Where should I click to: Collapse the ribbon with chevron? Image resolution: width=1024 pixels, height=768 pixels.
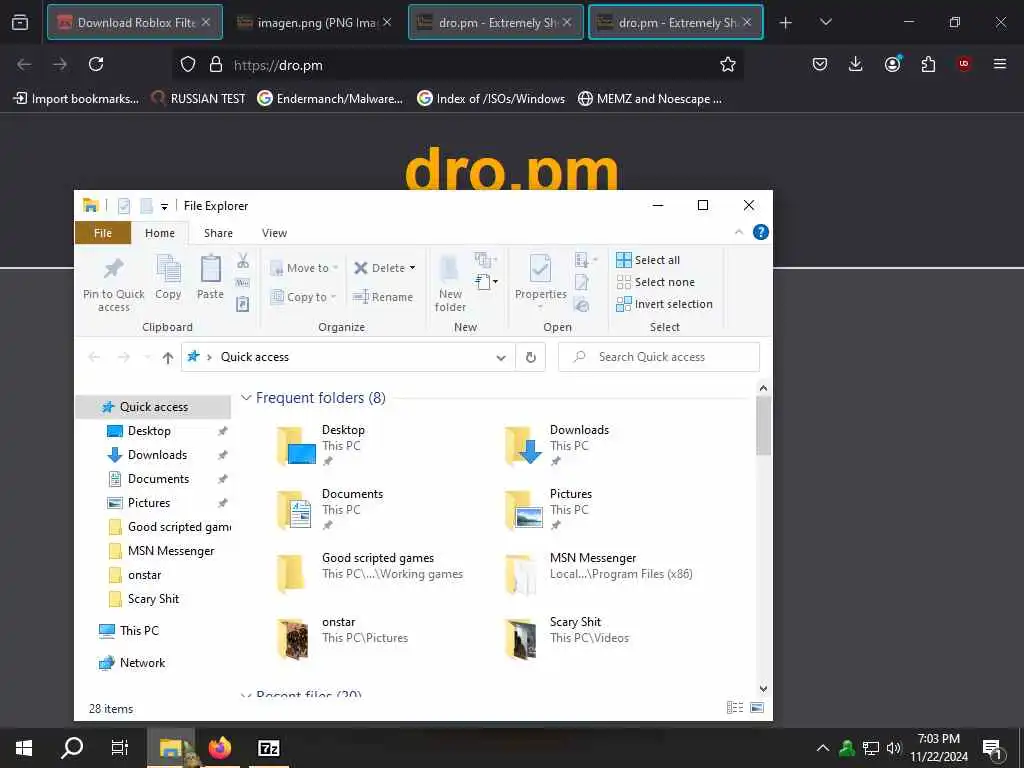739,232
